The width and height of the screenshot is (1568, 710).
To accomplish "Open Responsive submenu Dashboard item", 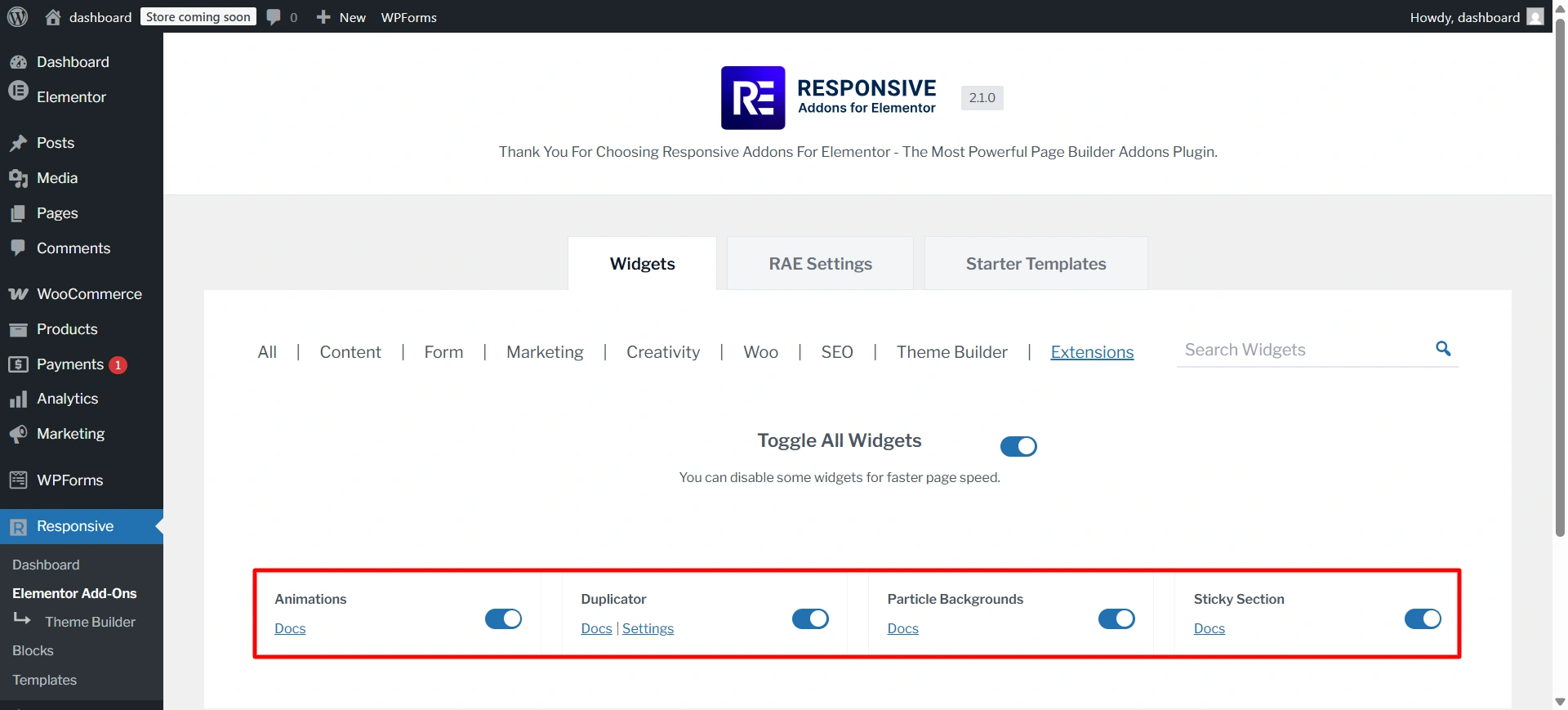I will pyautogui.click(x=46, y=565).
